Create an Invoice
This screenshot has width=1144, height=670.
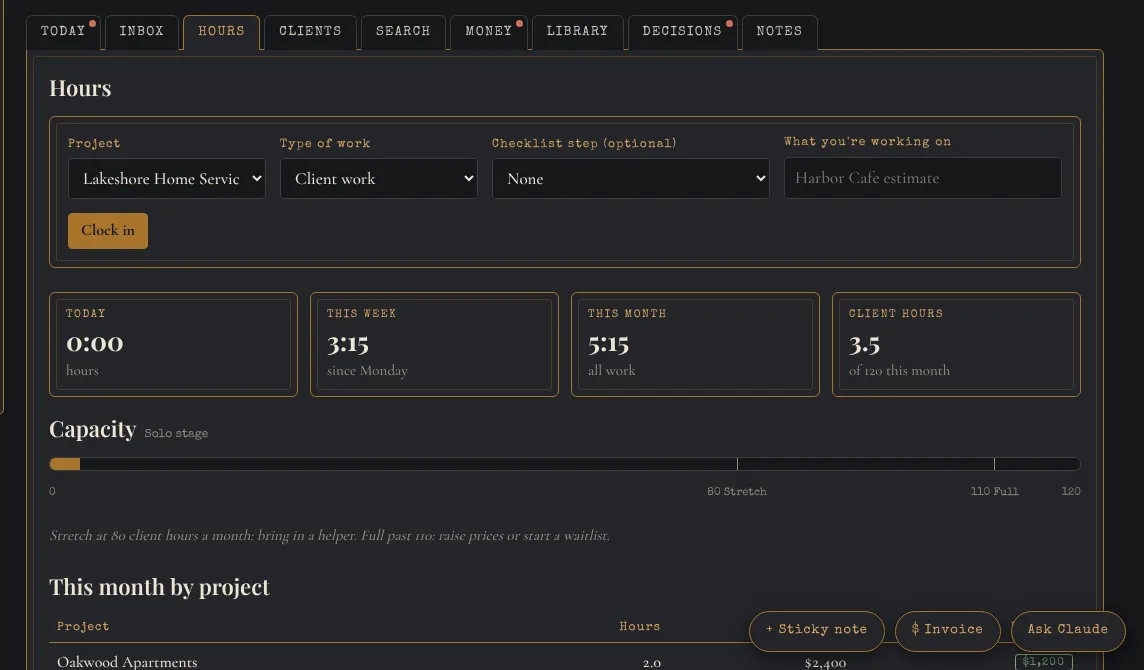coord(947,630)
